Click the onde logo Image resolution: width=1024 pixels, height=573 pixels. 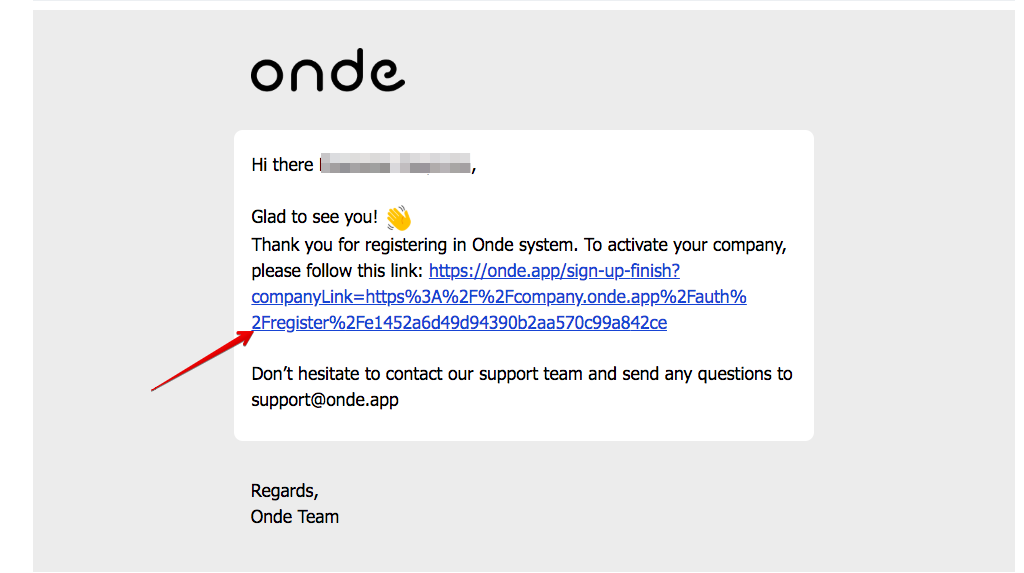coord(327,72)
